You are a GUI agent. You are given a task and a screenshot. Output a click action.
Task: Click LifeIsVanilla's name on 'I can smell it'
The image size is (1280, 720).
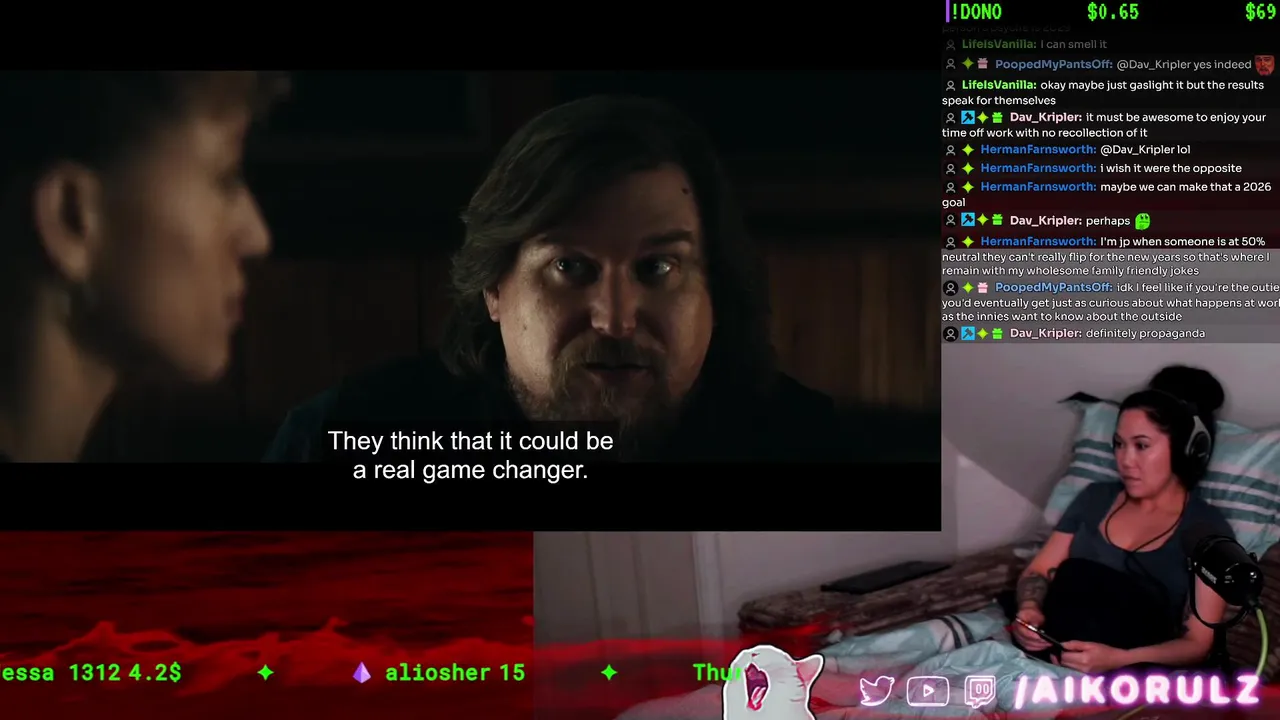(998, 44)
